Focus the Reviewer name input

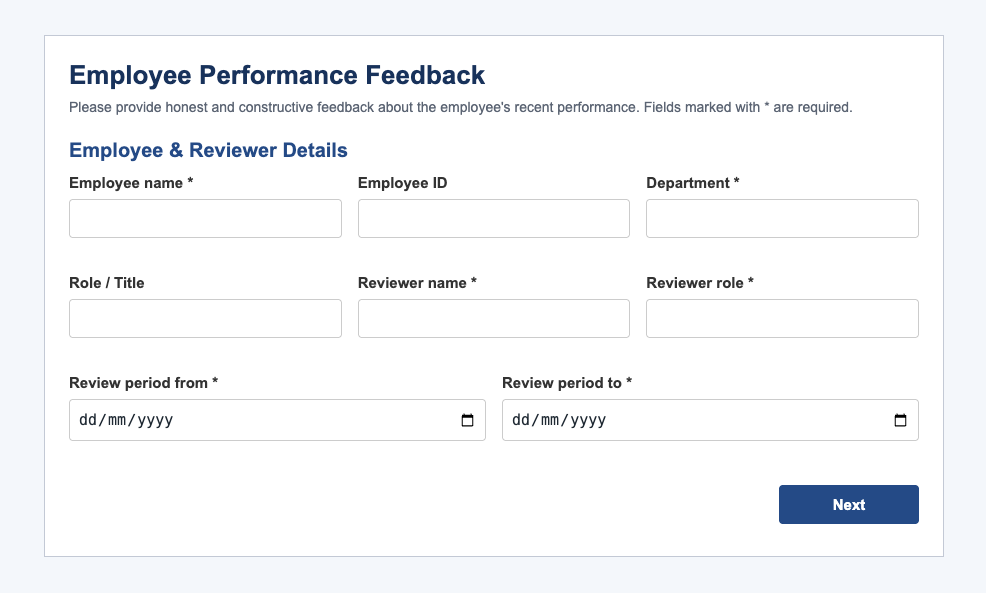494,319
